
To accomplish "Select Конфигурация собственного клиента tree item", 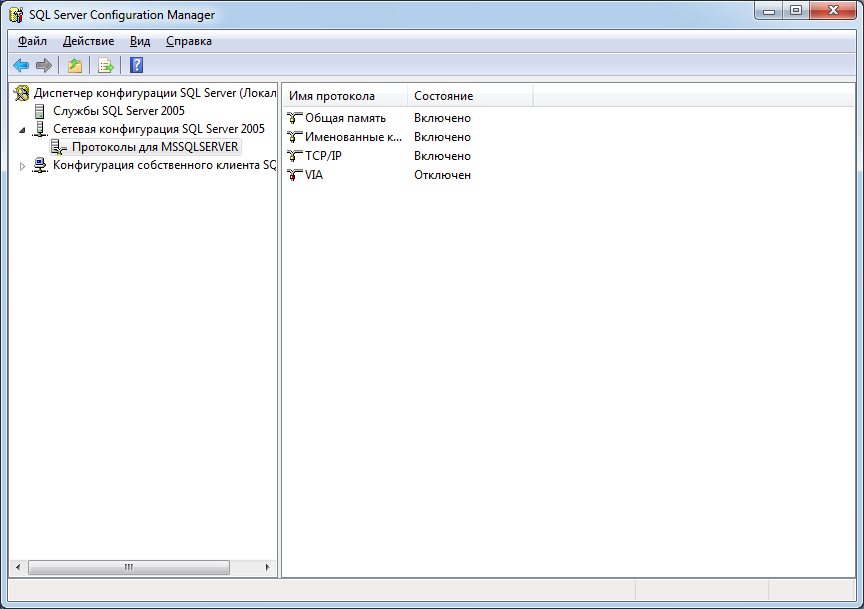I will [164, 165].
